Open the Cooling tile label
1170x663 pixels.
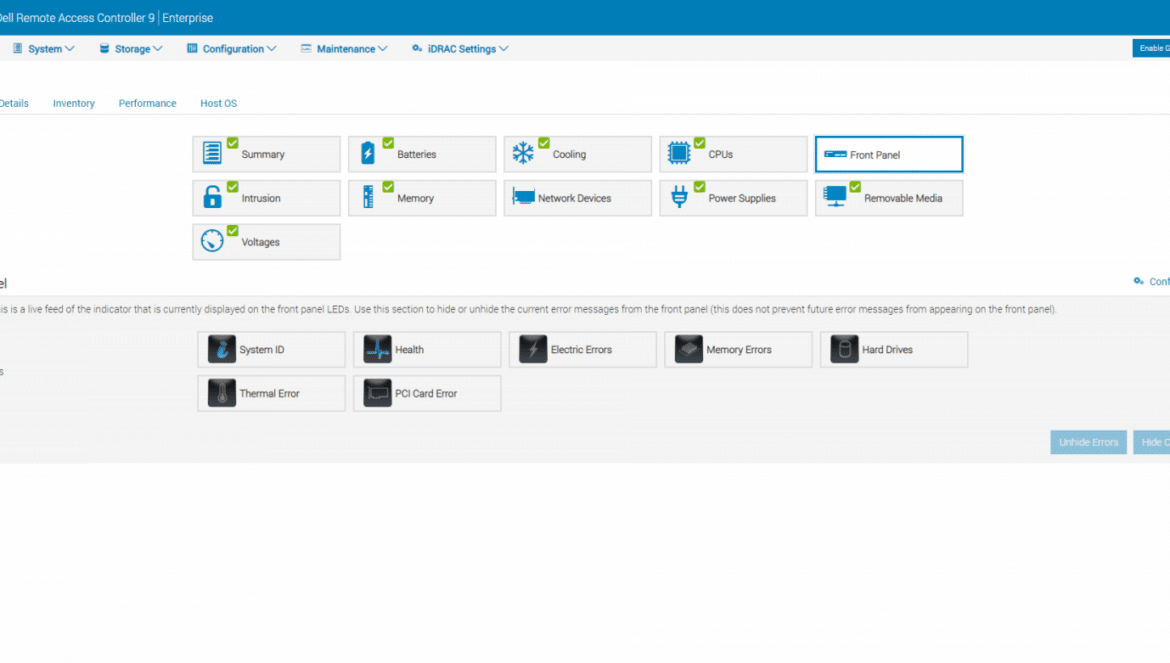(569, 154)
